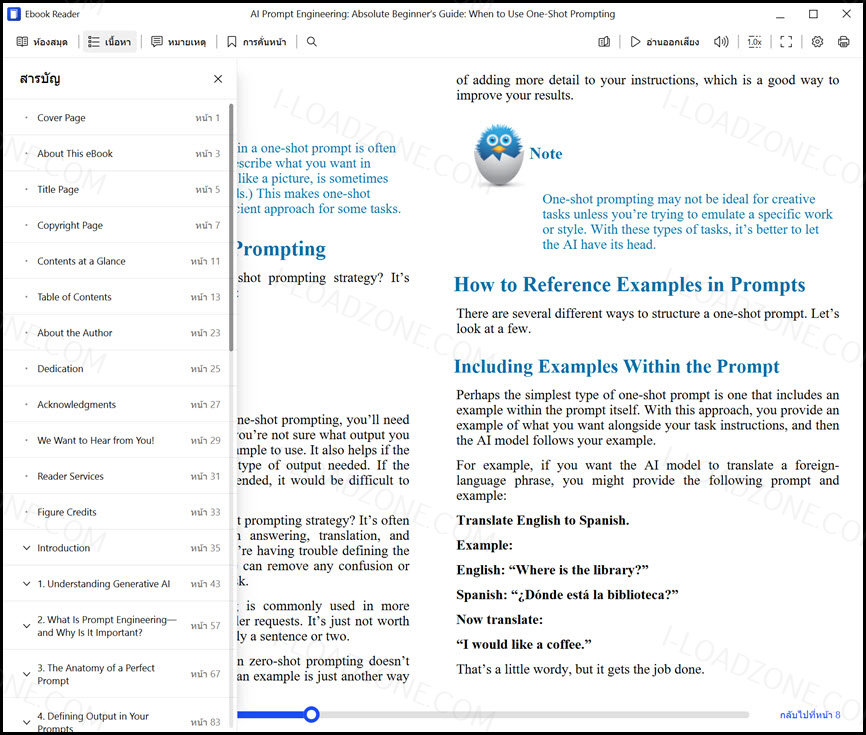Expand 1. Understanding Generative AI chevron
Screen dimensions: 866x735
(x=26, y=584)
